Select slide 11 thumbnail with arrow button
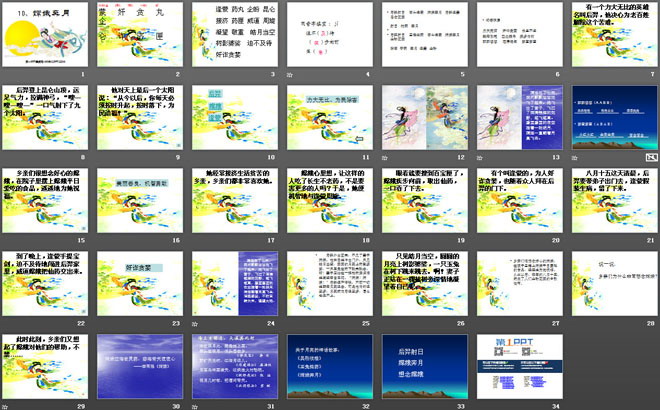Viewport: 660px width, 410px height. [330, 117]
